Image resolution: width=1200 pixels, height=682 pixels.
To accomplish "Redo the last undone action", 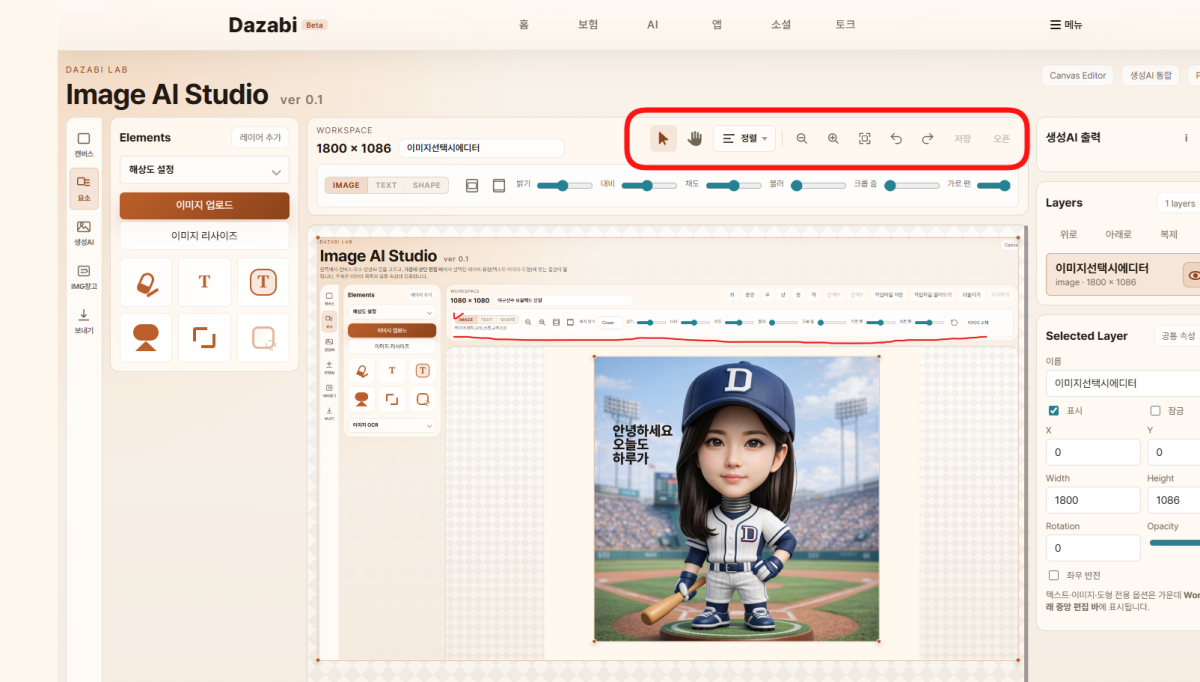I will tap(927, 139).
